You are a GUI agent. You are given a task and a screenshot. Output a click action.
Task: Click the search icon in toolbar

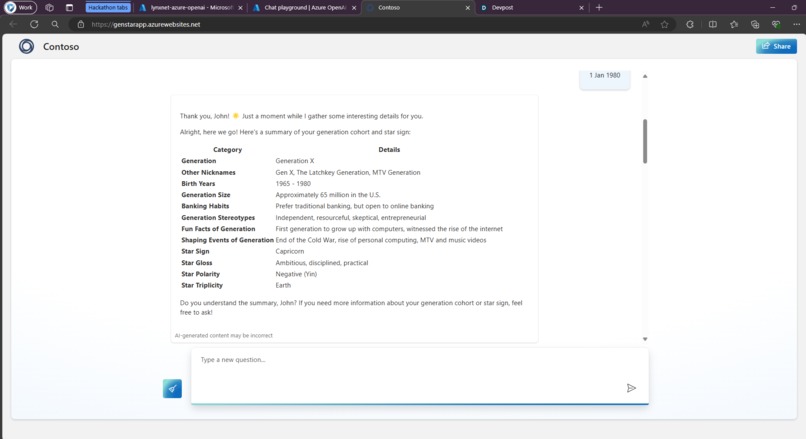click(x=55, y=24)
